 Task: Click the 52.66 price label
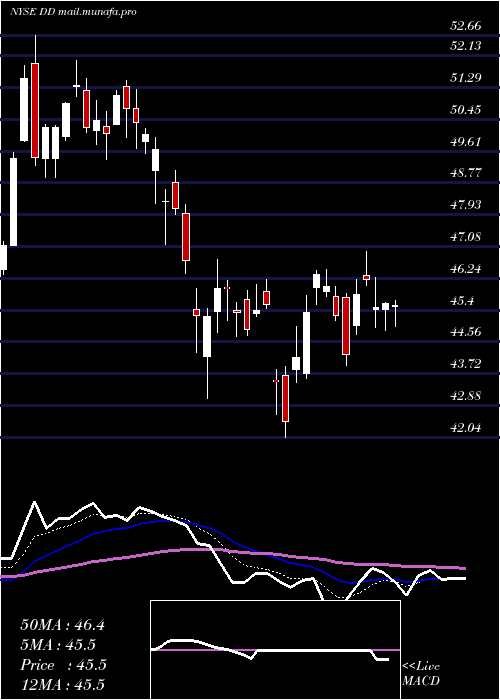(466, 26)
